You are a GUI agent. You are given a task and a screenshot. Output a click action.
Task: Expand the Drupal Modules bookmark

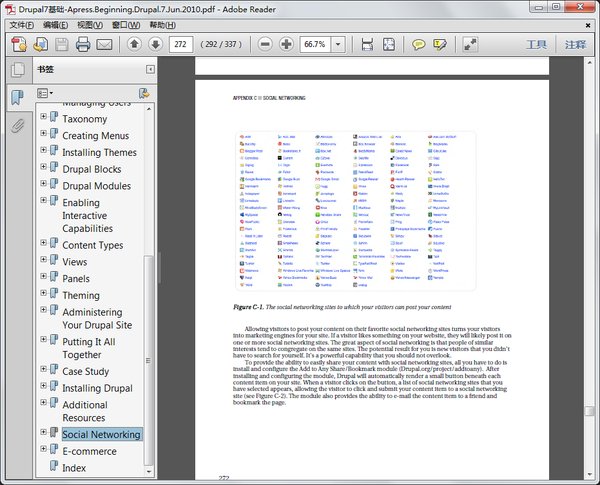pyautogui.click(x=44, y=185)
